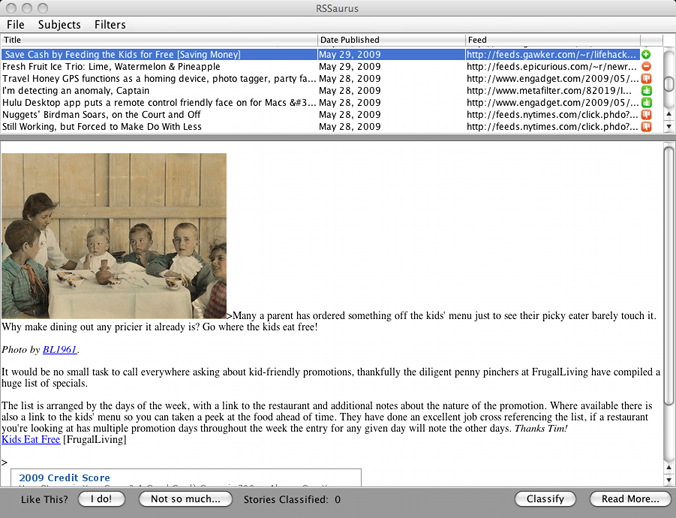Click red minus icon on Fresh Fruit Ice row
Viewport: 676px width, 518px height.
click(646, 67)
